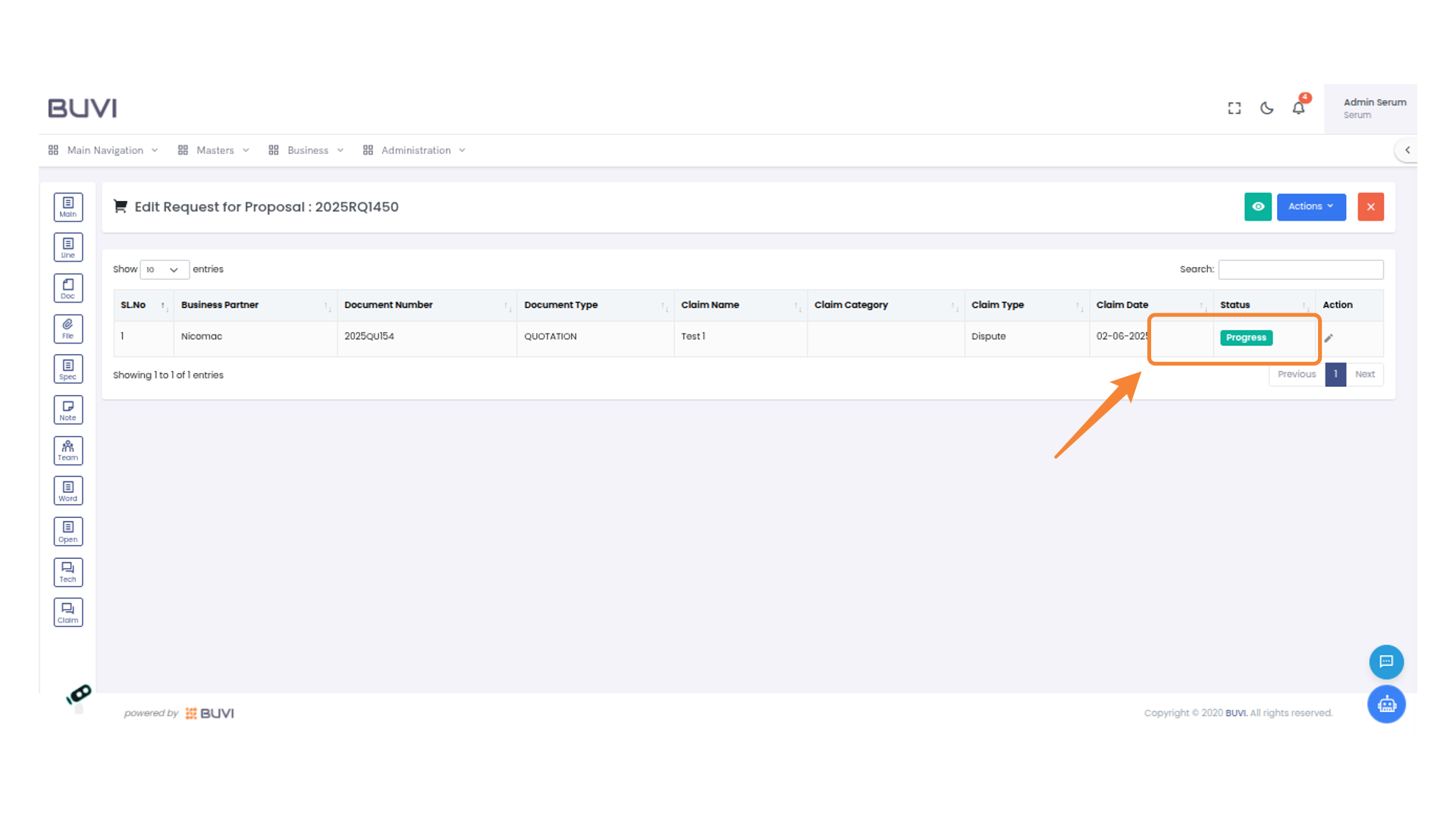The height and width of the screenshot is (819, 1456).
Task: Open the Main sidebar section
Action: tap(68, 207)
